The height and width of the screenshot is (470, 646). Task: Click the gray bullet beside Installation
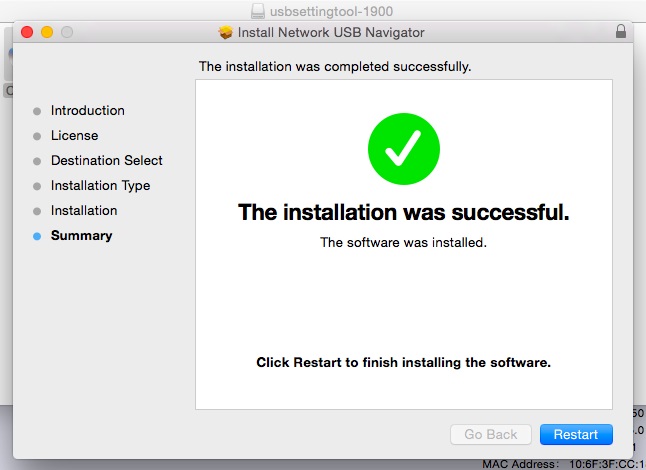click(x=37, y=211)
